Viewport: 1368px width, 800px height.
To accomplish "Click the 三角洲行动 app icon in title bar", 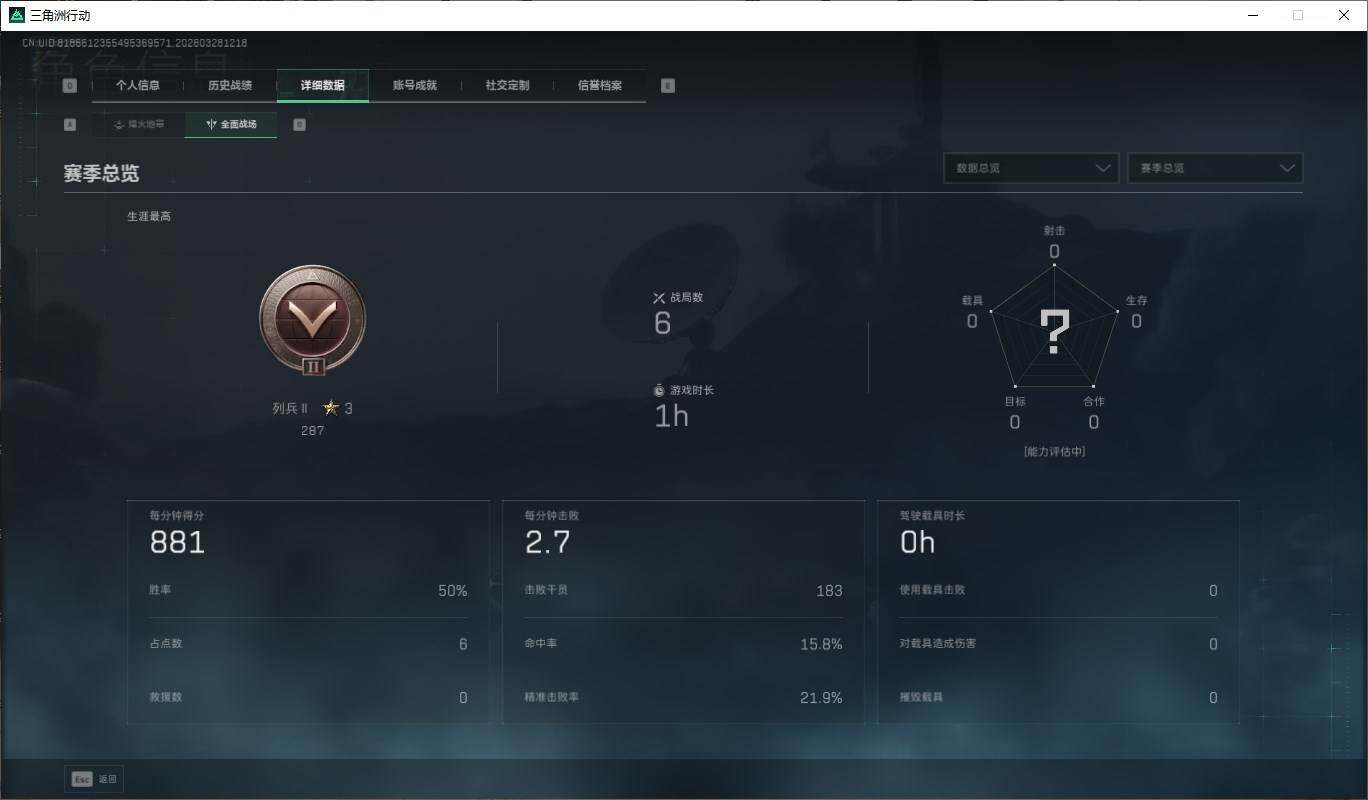I will (16, 15).
